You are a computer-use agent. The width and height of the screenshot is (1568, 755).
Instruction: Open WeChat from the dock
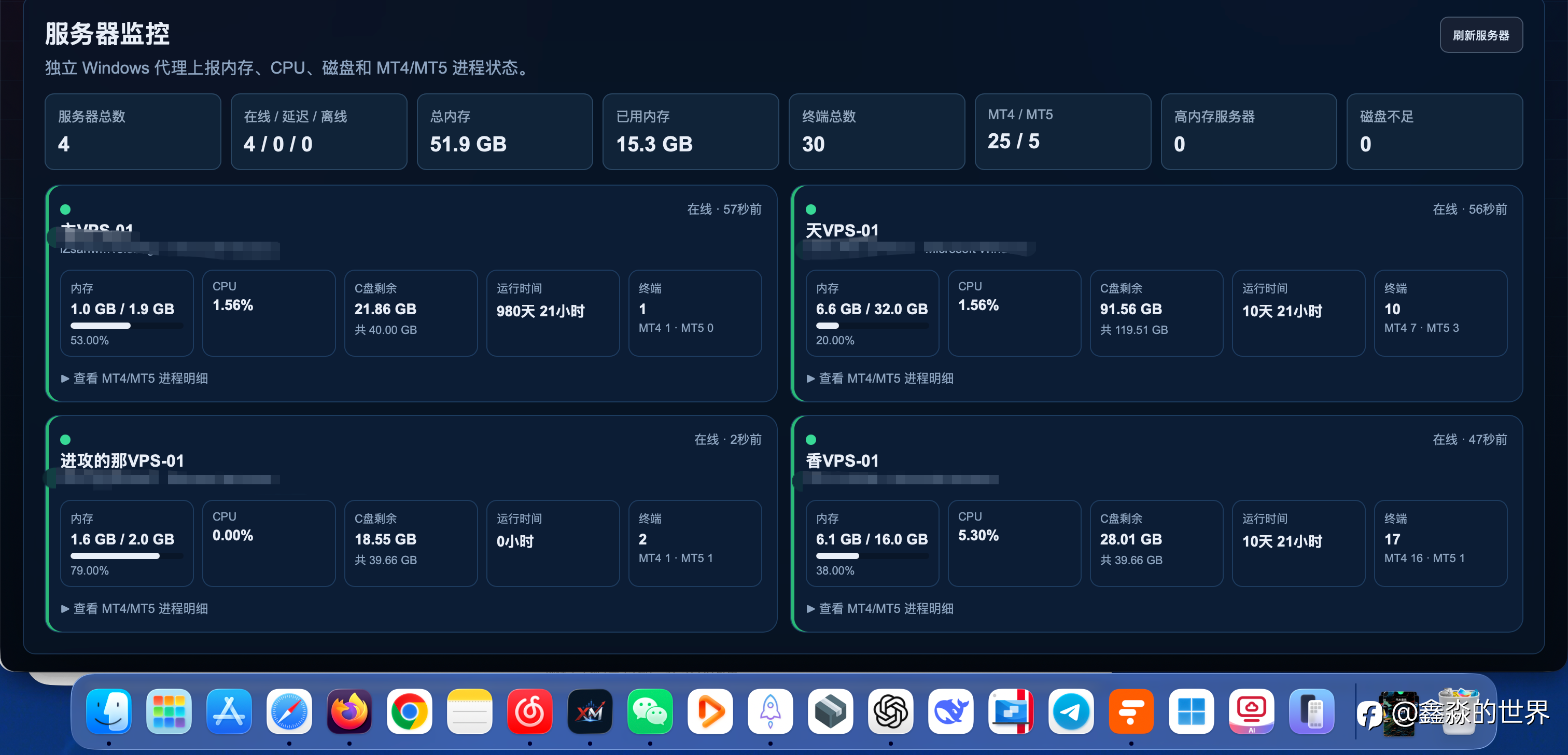(650, 711)
